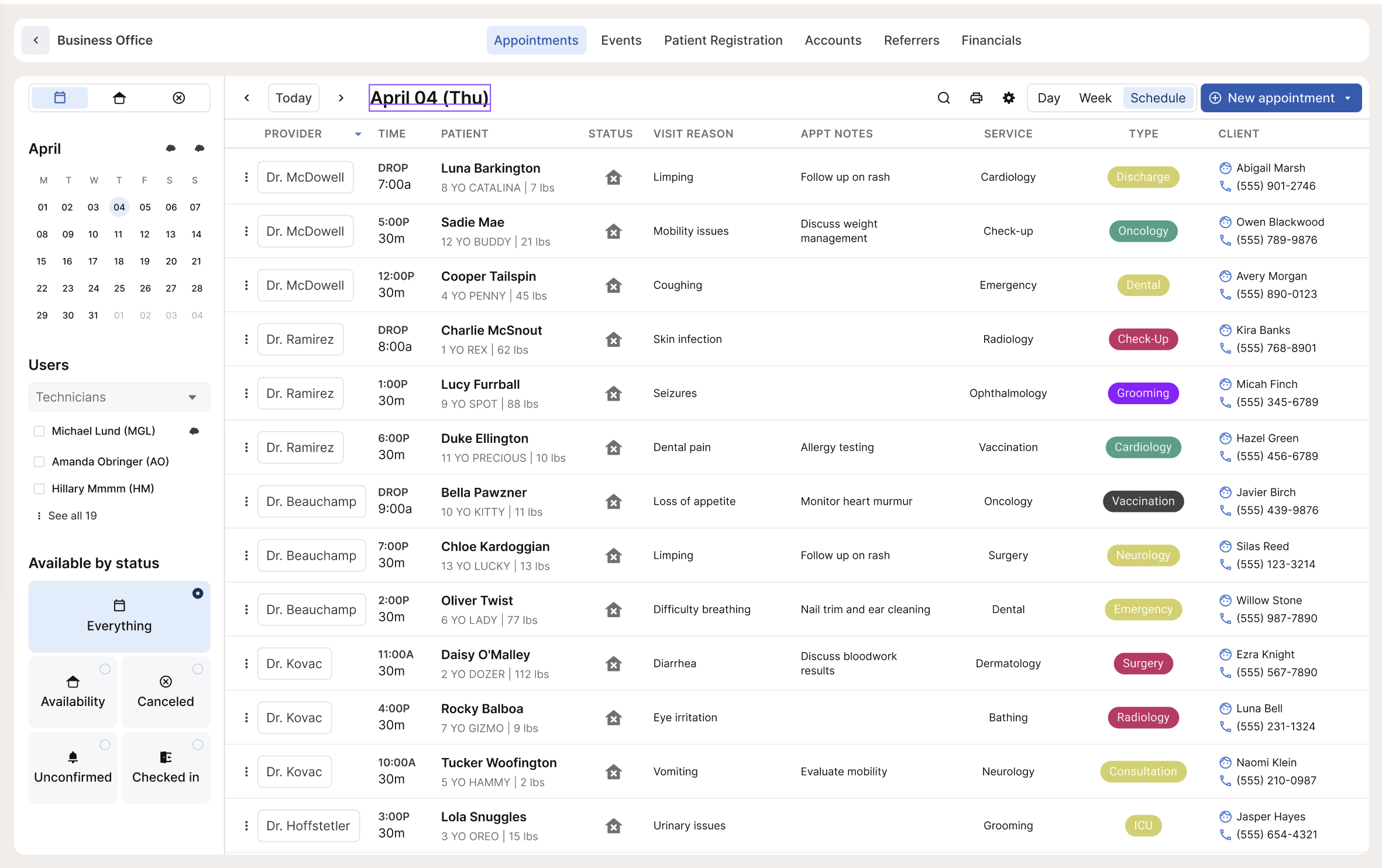Open the settings gear icon
The image size is (1382, 868).
click(1008, 98)
